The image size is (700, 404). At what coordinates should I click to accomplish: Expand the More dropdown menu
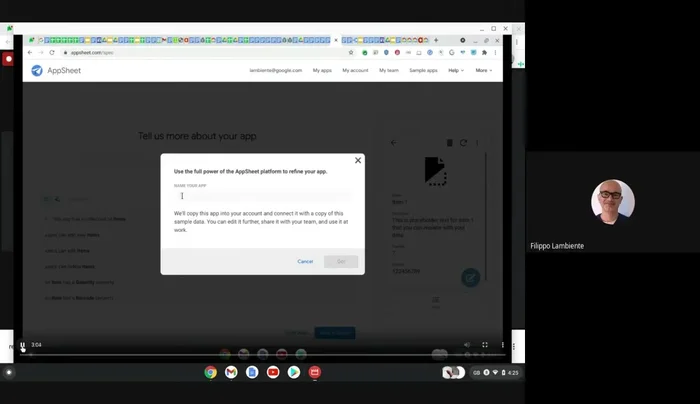pos(483,71)
